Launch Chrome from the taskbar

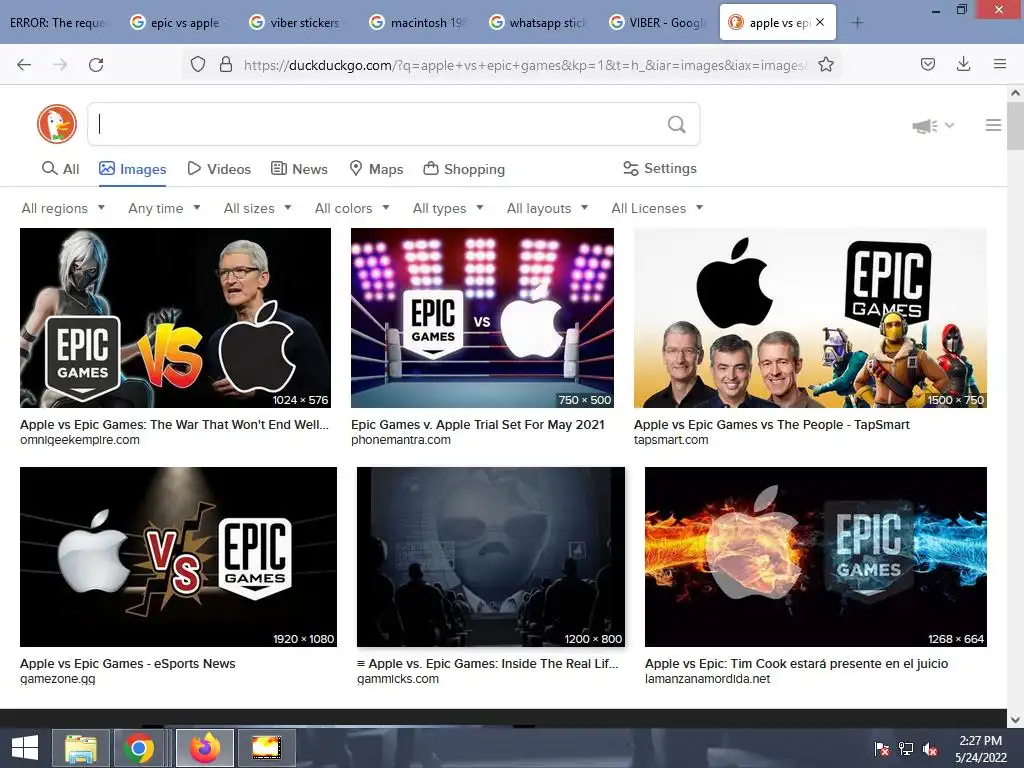(138, 748)
